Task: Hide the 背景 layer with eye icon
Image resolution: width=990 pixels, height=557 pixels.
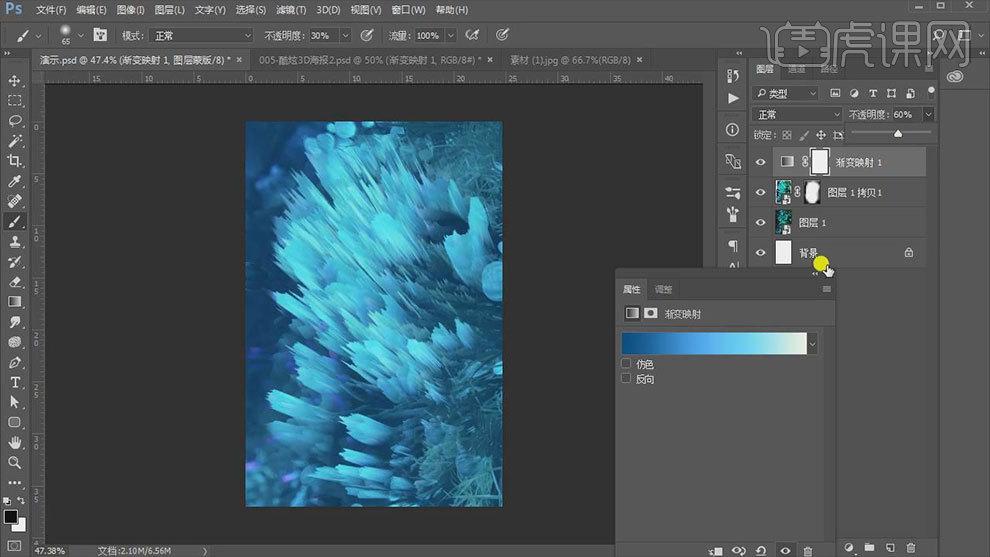Action: [760, 253]
